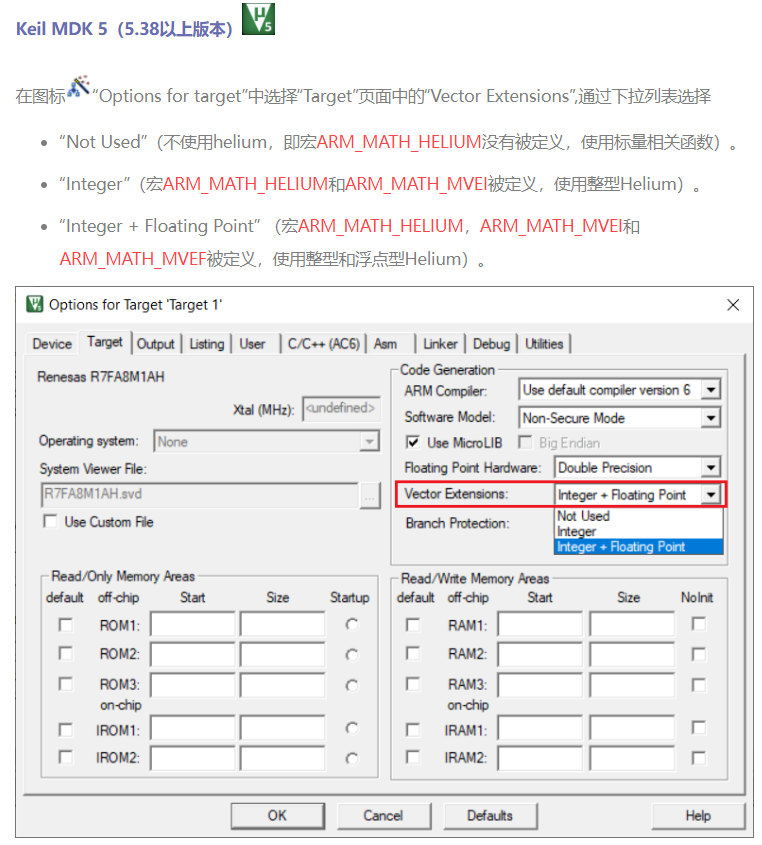
Task: Click the Defaults button
Action: pos(490,815)
